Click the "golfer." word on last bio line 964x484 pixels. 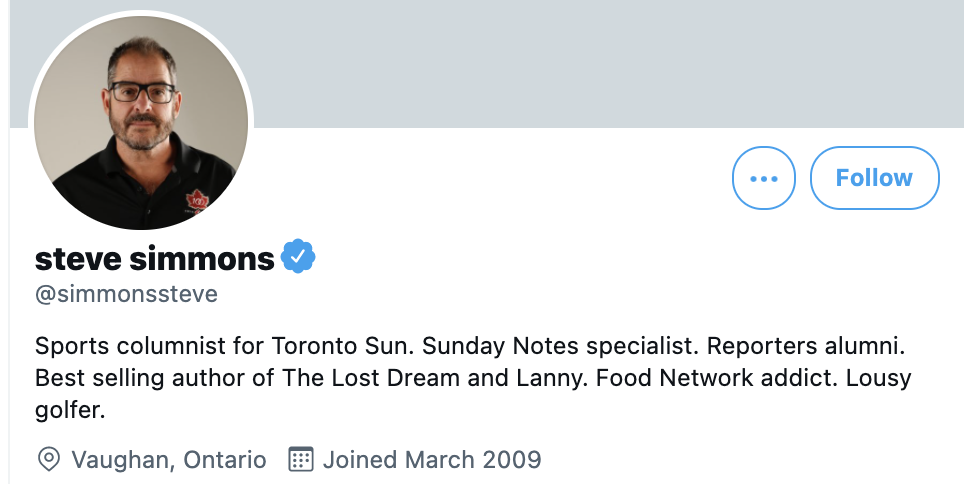click(70, 411)
